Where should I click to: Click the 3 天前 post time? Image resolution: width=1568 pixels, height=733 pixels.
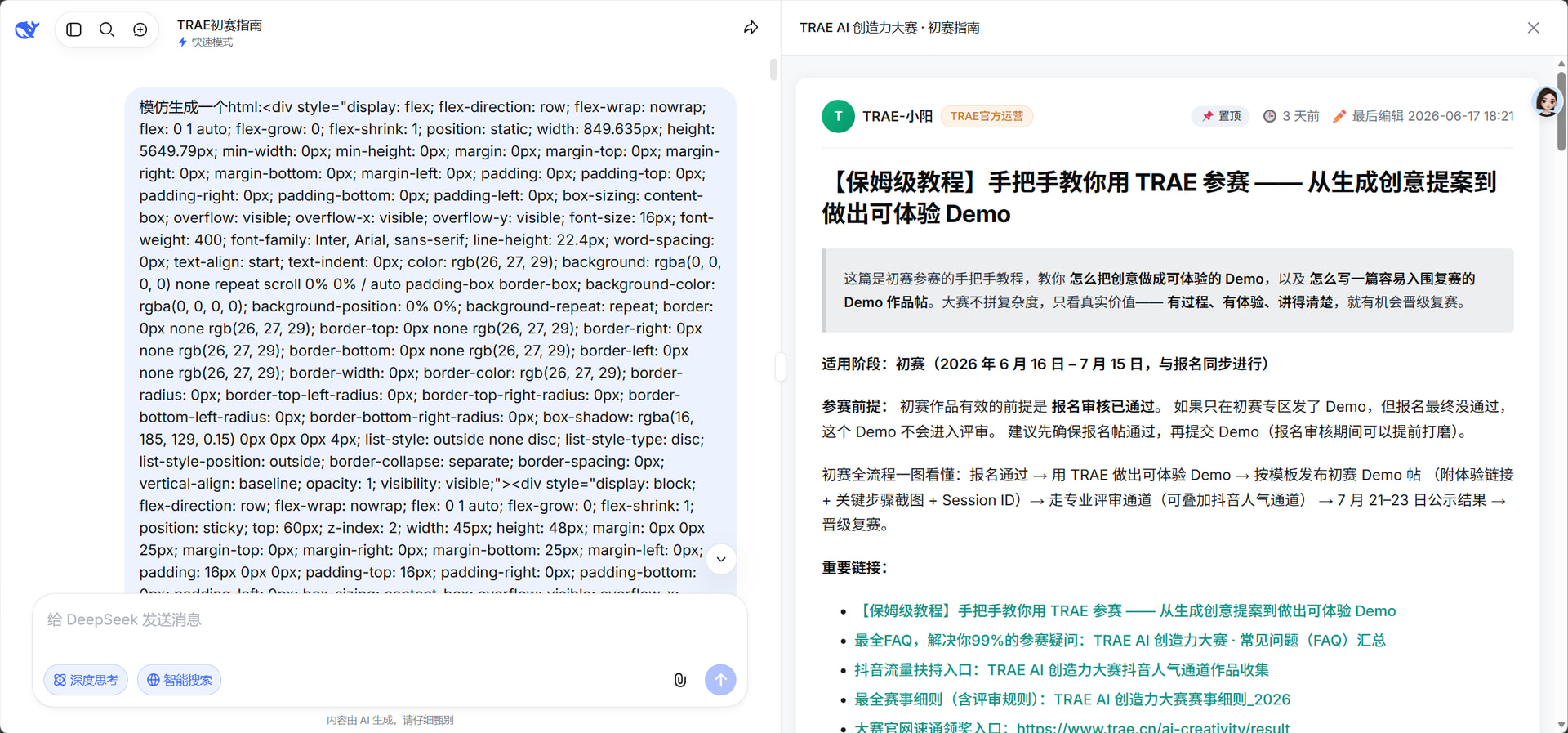click(1300, 116)
